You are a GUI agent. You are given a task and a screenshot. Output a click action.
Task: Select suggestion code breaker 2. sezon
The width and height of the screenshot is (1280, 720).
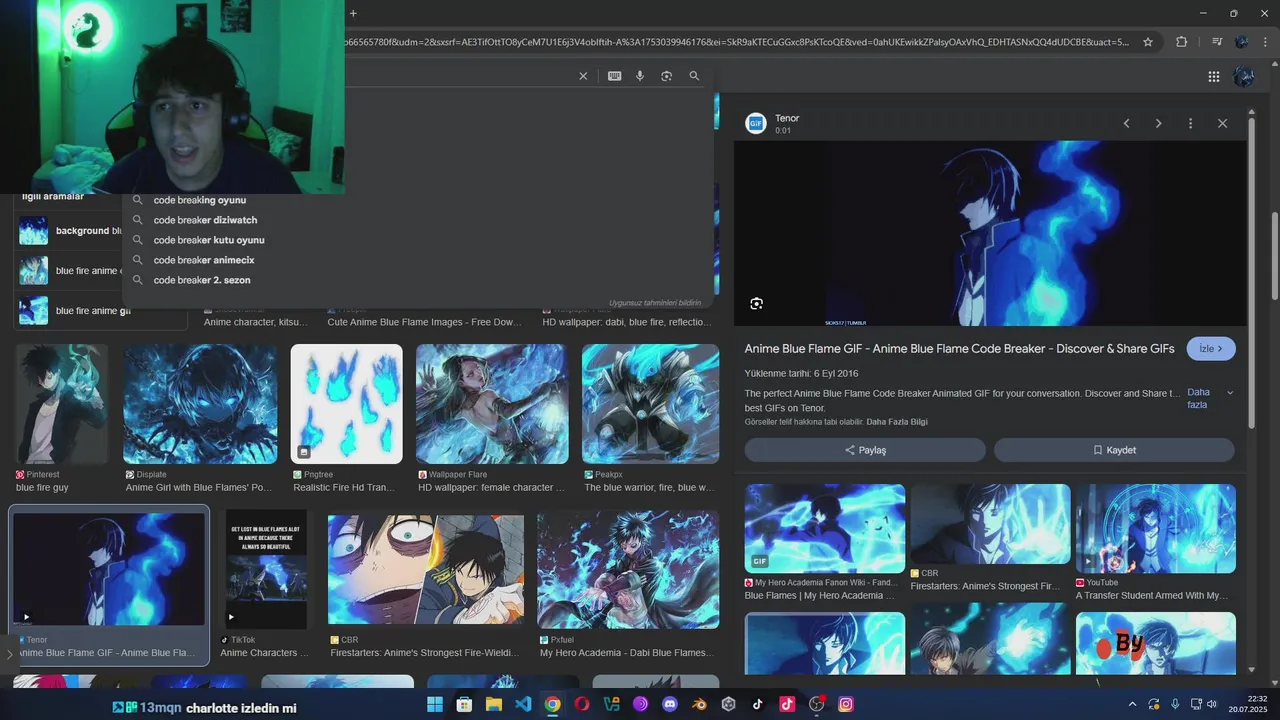[202, 280]
